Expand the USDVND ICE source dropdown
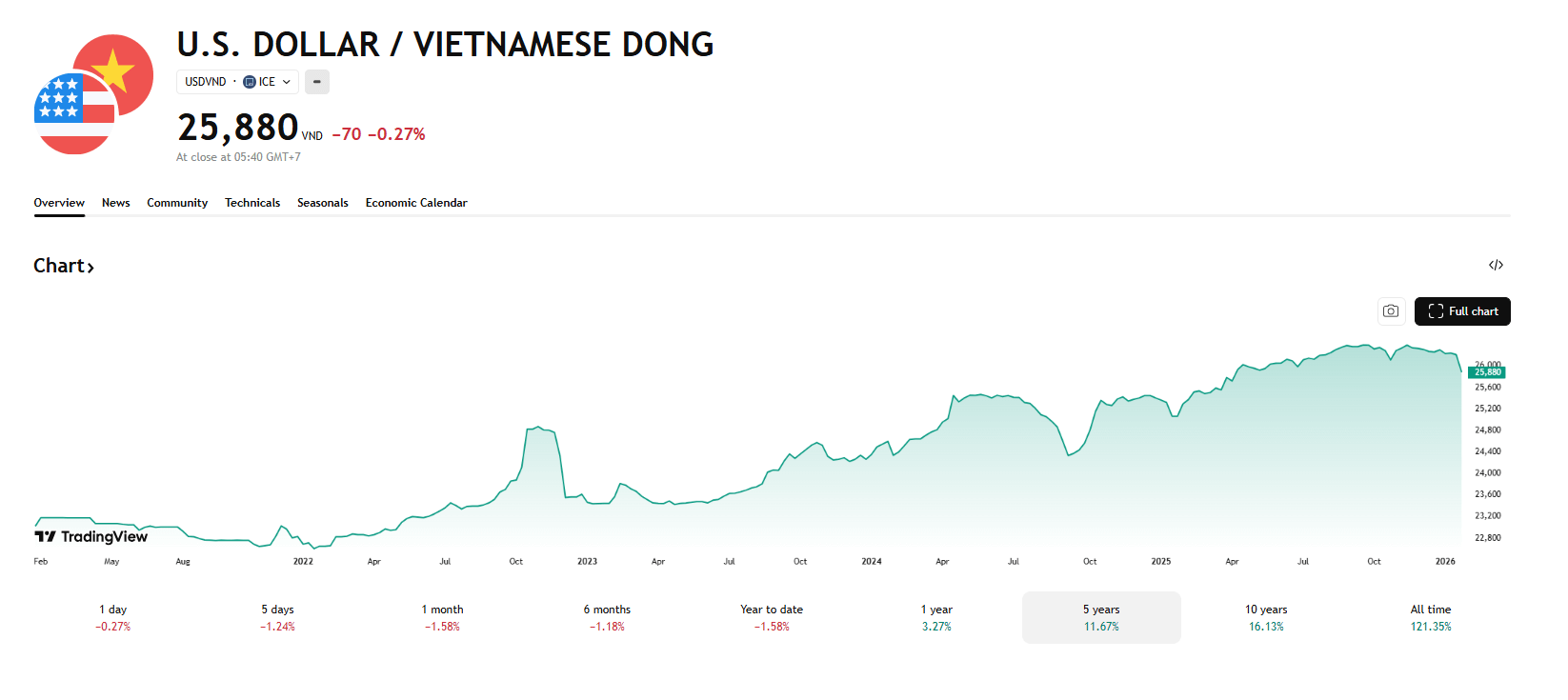The width and height of the screenshot is (1568, 700). click(238, 82)
